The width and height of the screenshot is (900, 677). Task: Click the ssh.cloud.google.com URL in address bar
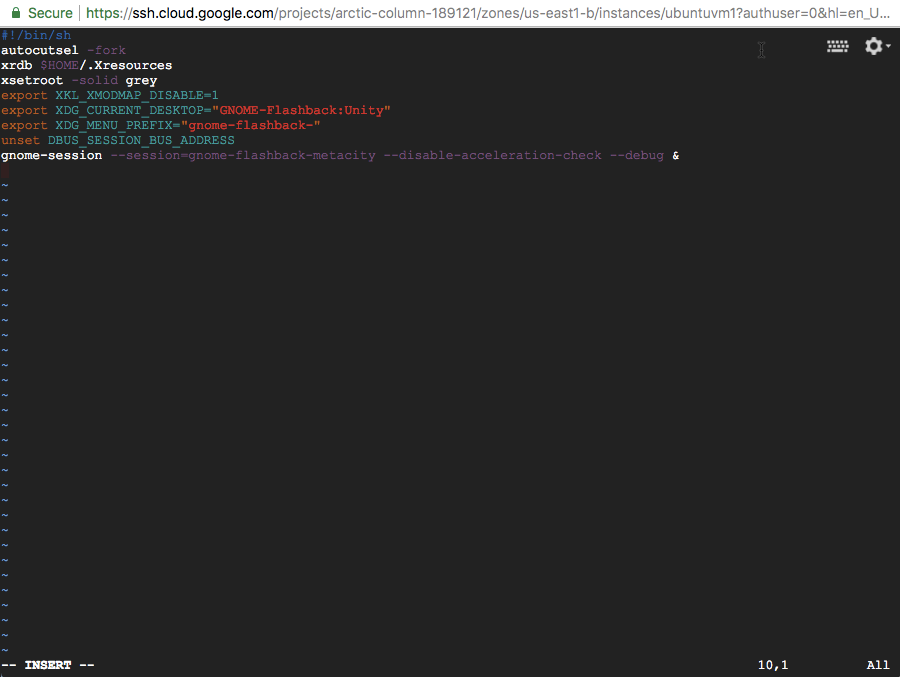486,13
